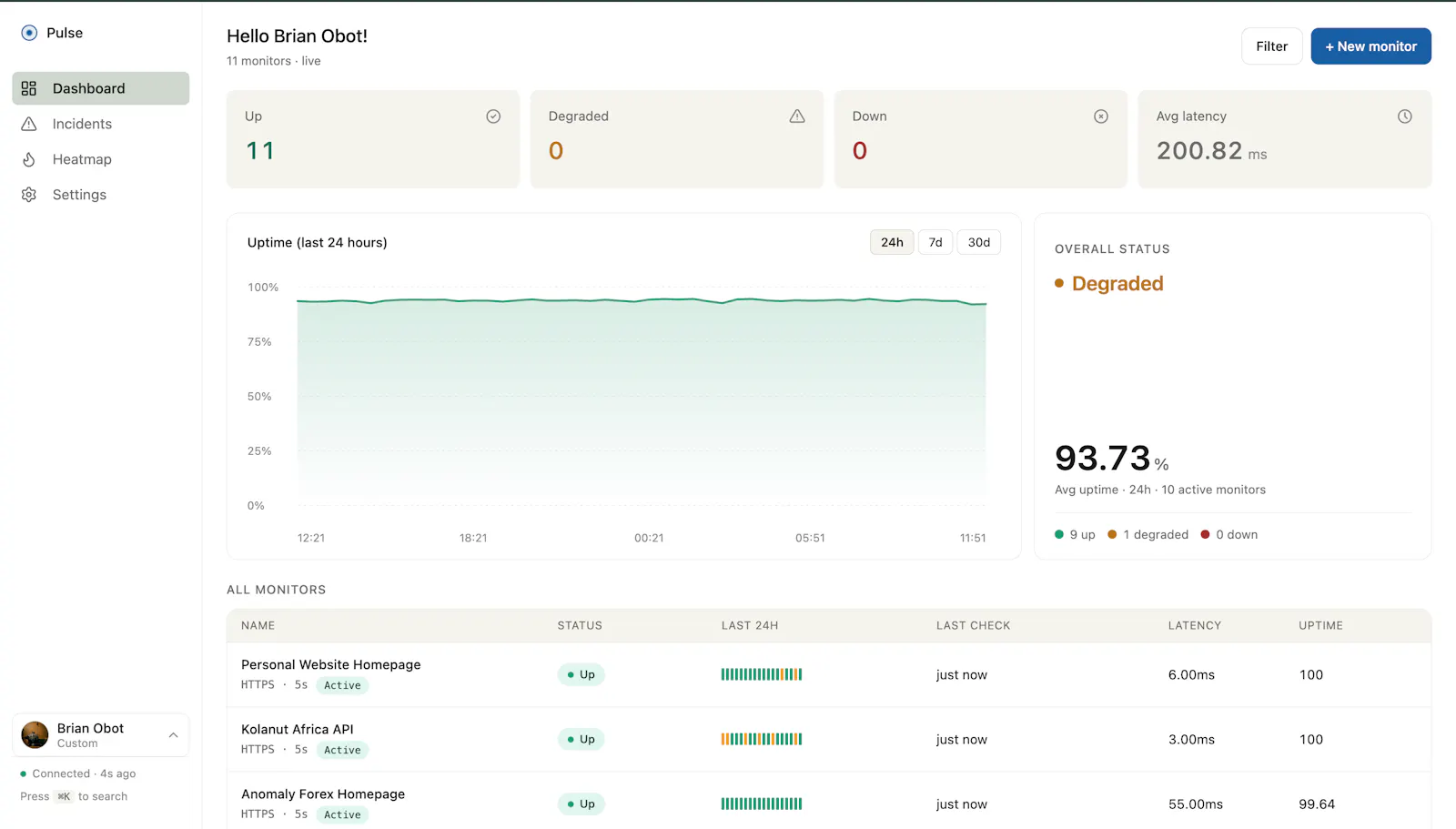Navigate to Settings
This screenshot has height=829, width=1456.
pos(100,195)
